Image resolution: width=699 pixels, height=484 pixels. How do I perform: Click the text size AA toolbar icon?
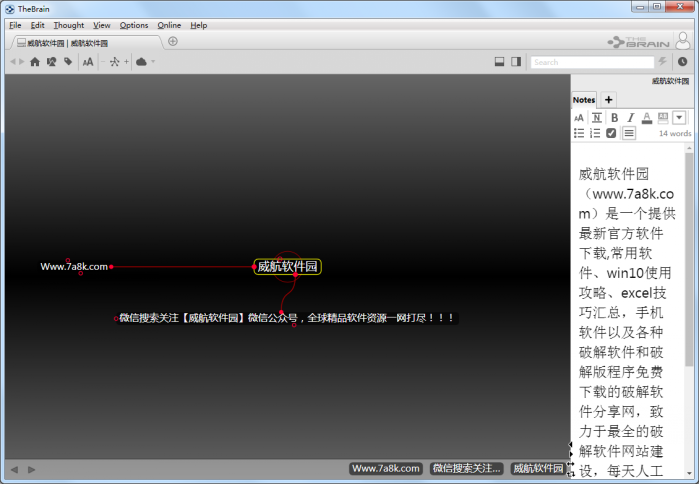[88, 62]
